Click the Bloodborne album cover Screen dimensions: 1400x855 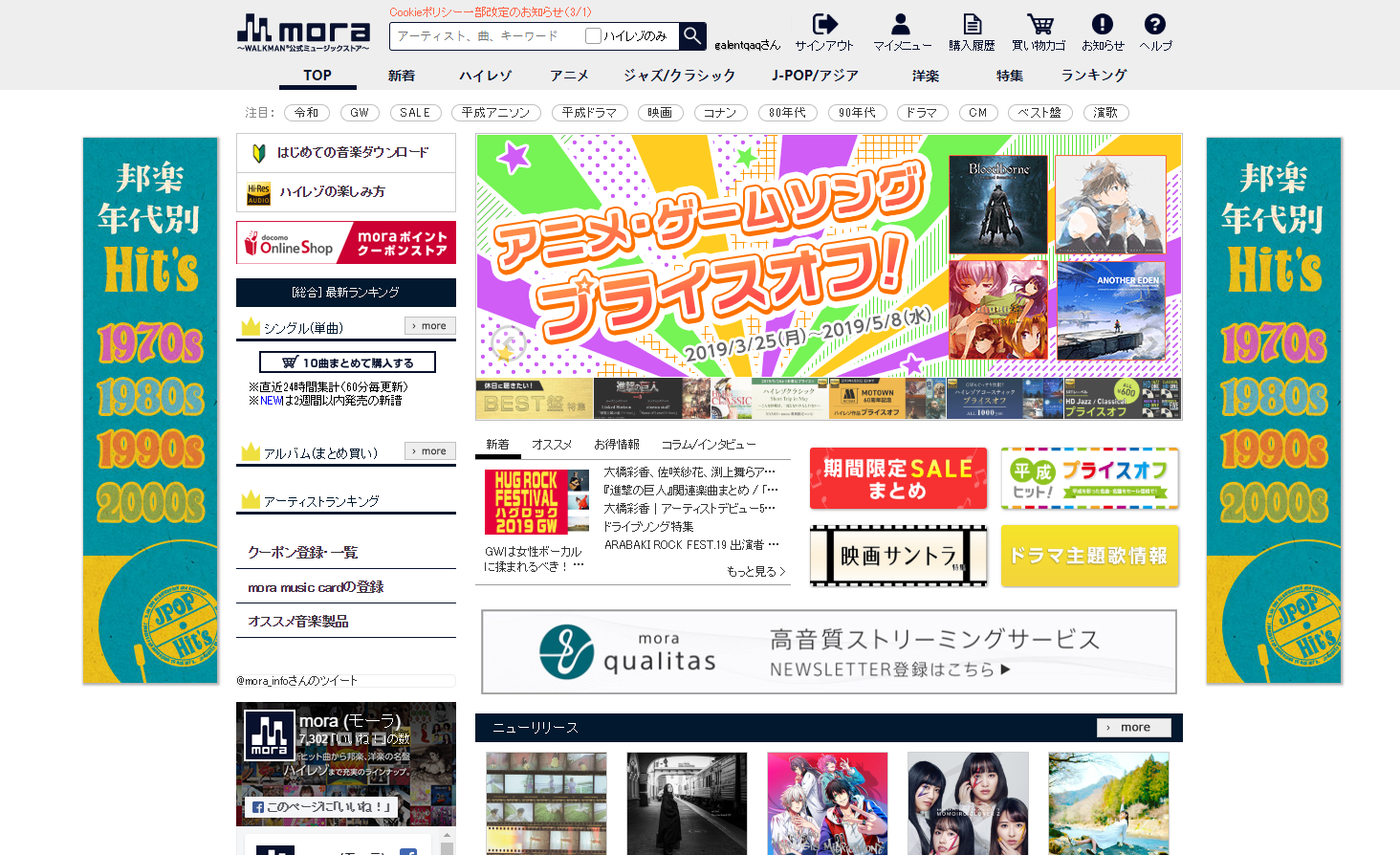(x=998, y=205)
